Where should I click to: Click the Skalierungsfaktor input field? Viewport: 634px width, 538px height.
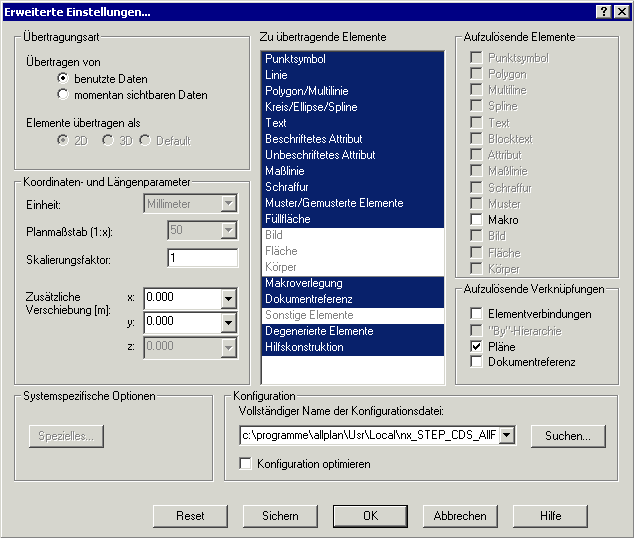tap(203, 258)
